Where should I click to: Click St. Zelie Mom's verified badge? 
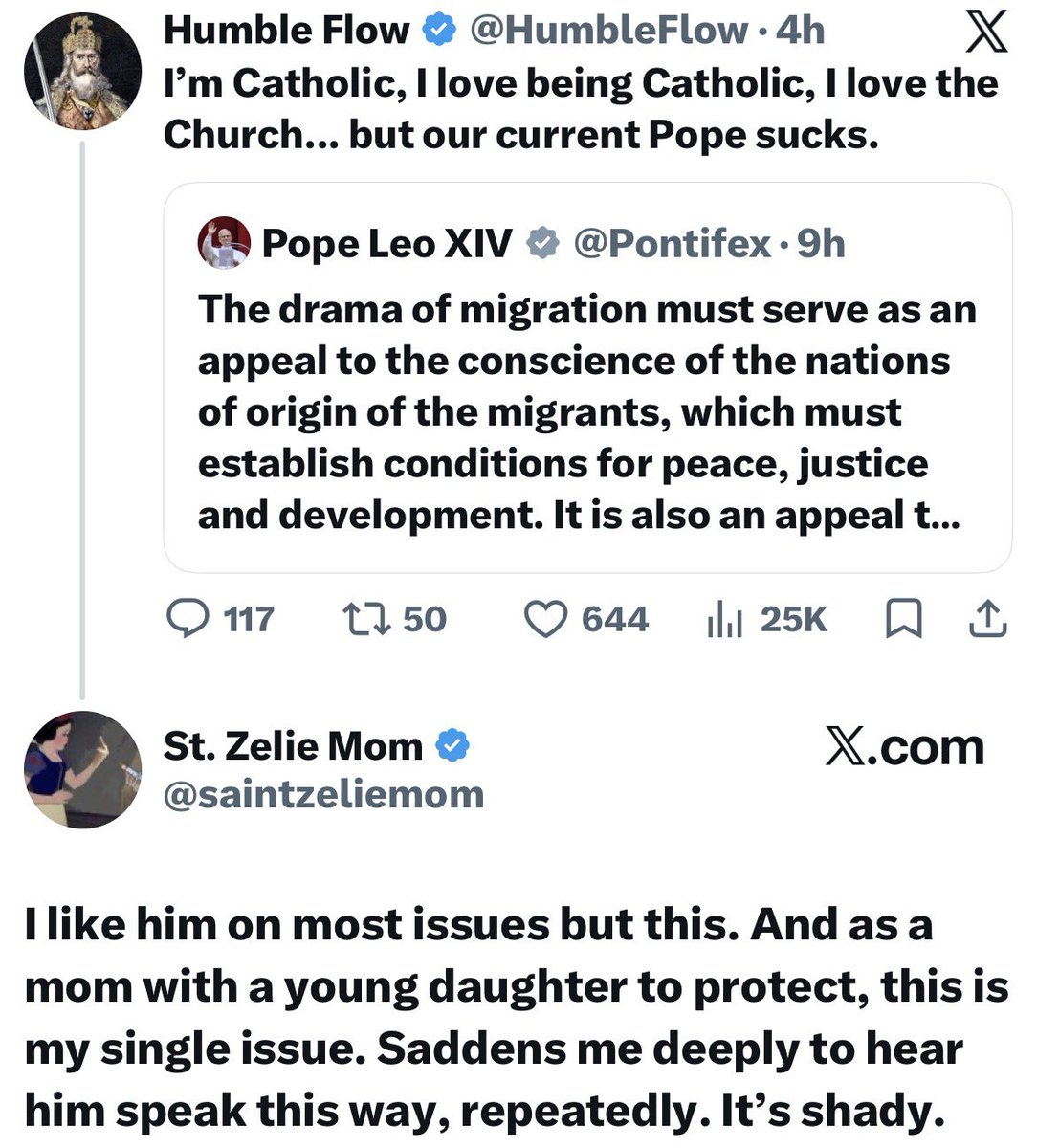(x=453, y=745)
